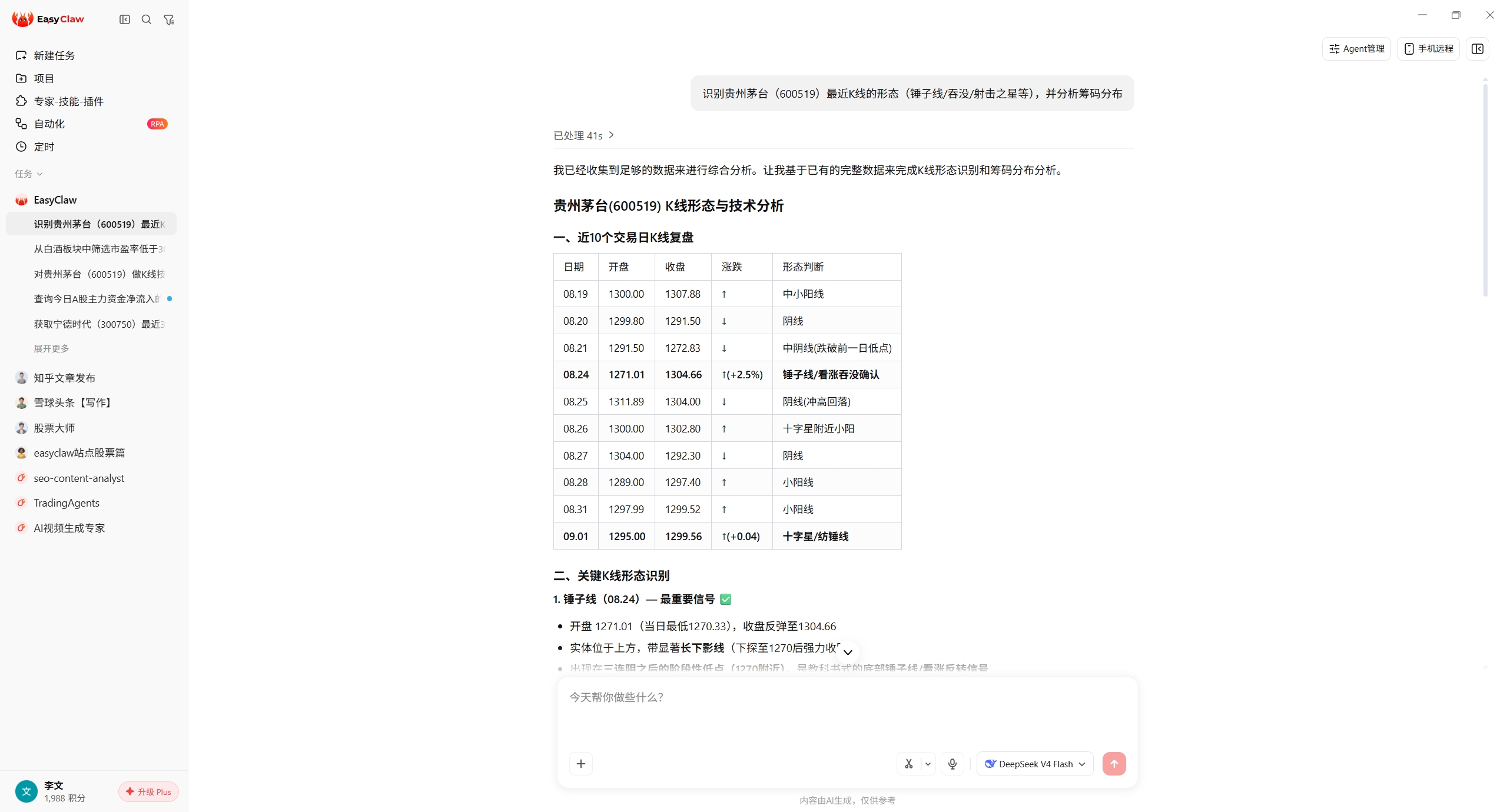
Task: Expand the 已处理 41s details chevron
Action: pyautogui.click(x=612, y=135)
